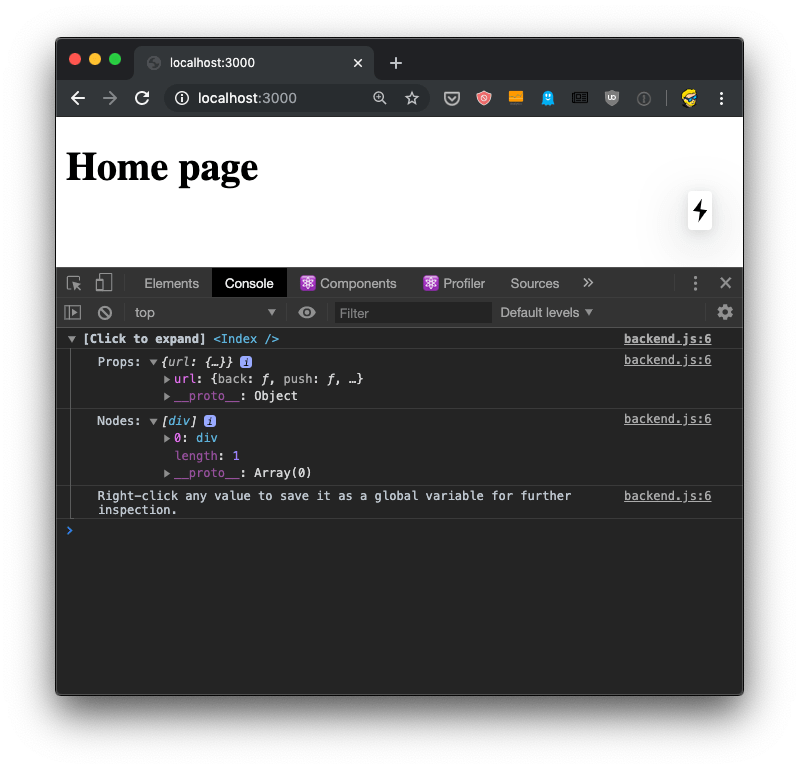799x769 pixels.
Task: Click the eye live expression icon
Action: (307, 312)
